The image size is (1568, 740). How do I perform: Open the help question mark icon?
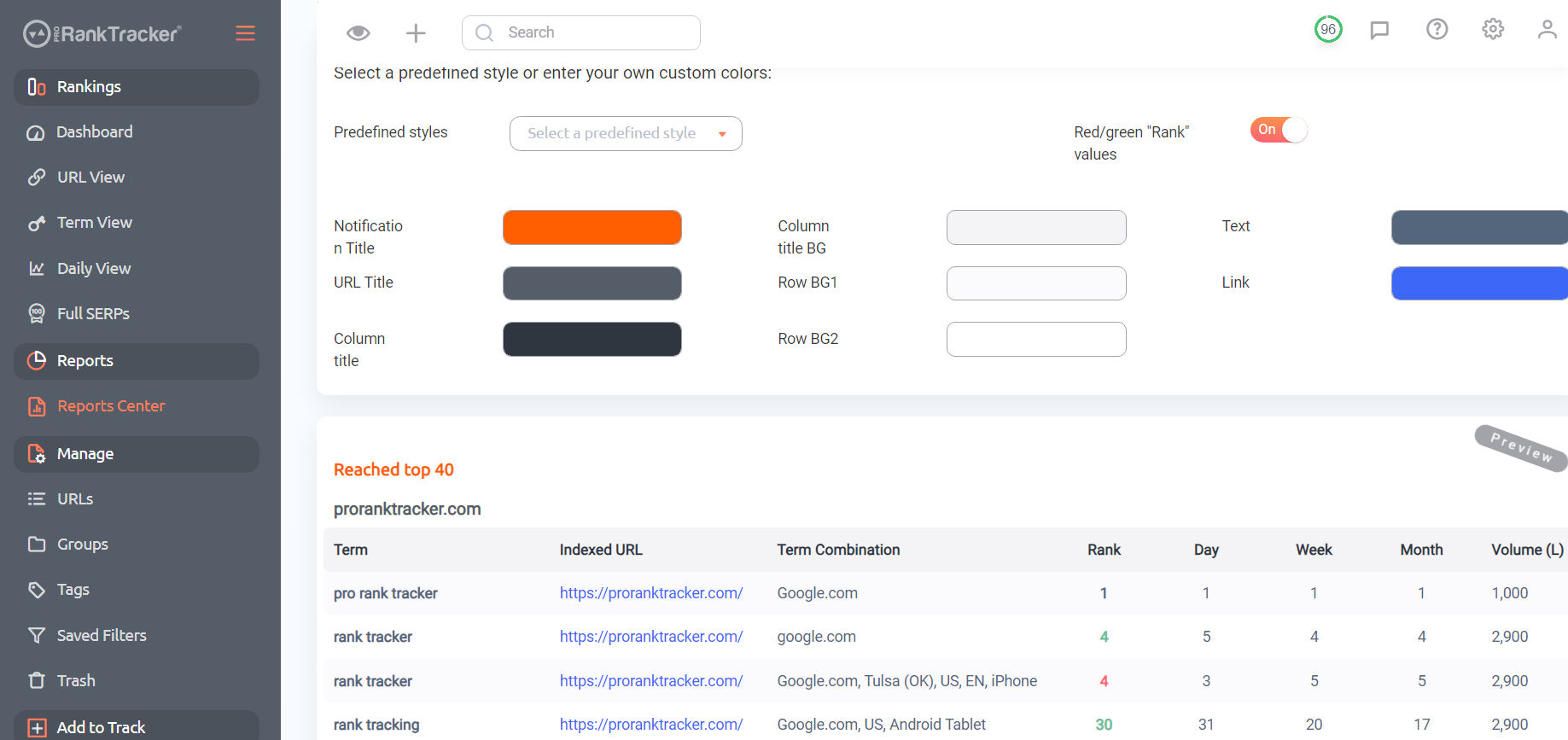click(1437, 29)
